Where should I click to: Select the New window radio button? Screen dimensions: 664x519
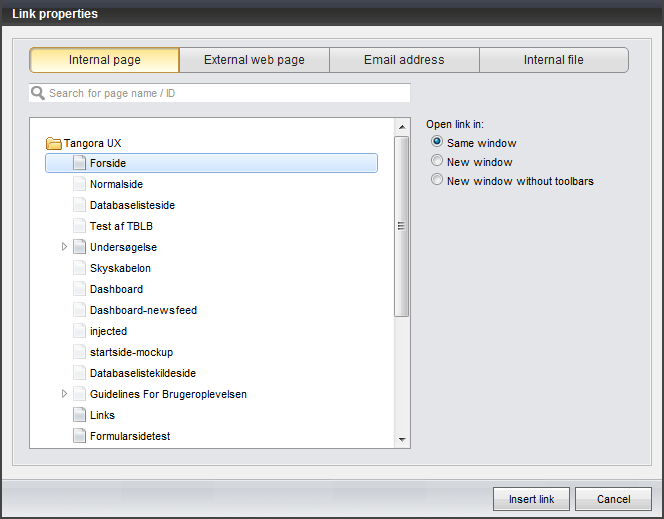click(437, 160)
